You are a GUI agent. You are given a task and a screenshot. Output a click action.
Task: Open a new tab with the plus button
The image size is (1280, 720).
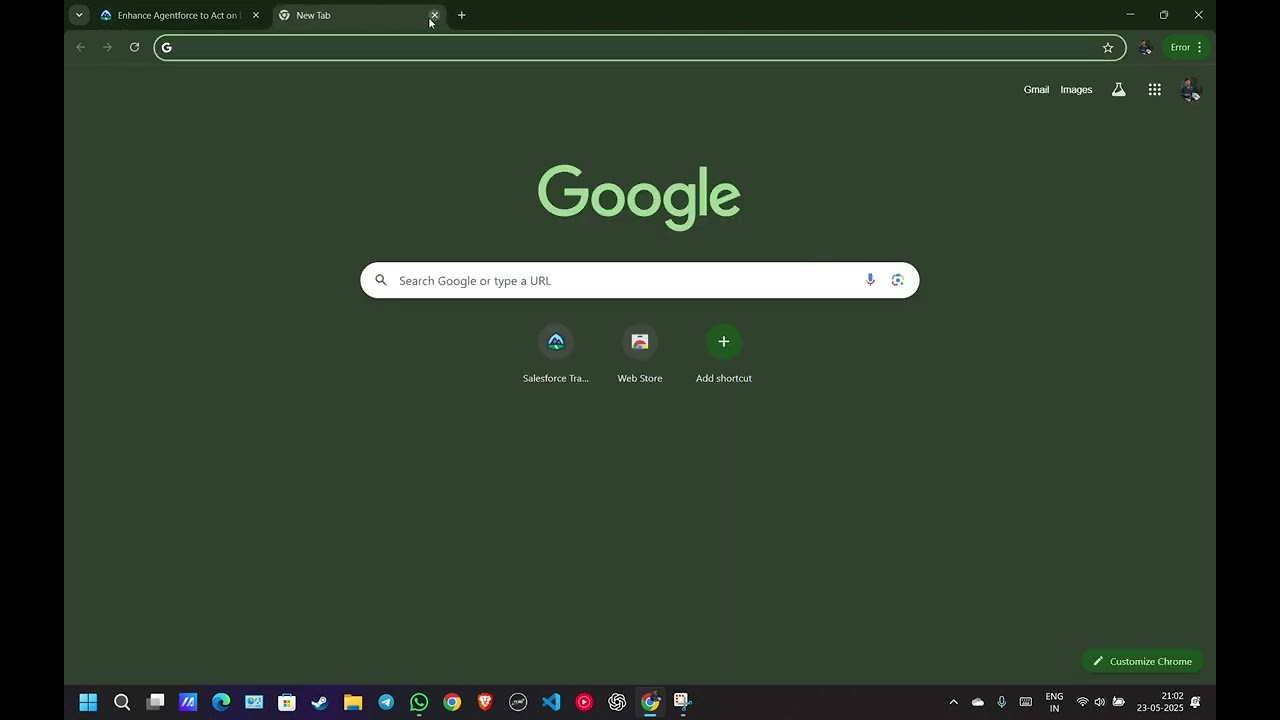tap(461, 15)
